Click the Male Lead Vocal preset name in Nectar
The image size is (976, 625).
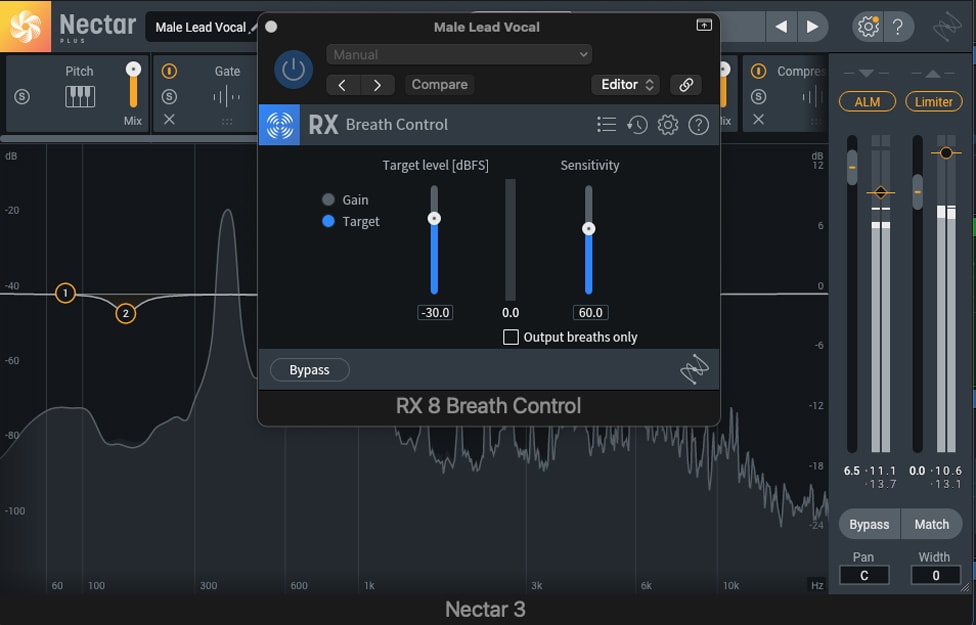(x=200, y=27)
